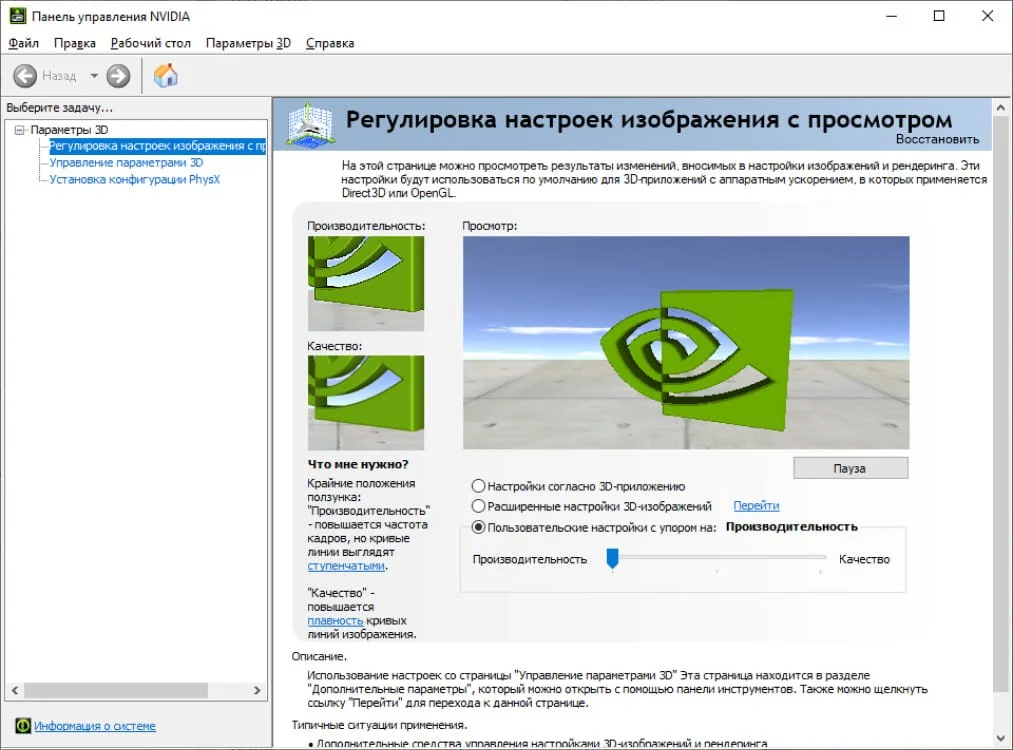Click the main pane scroll-up arrow
This screenshot has height=750, width=1013.
1000,108
